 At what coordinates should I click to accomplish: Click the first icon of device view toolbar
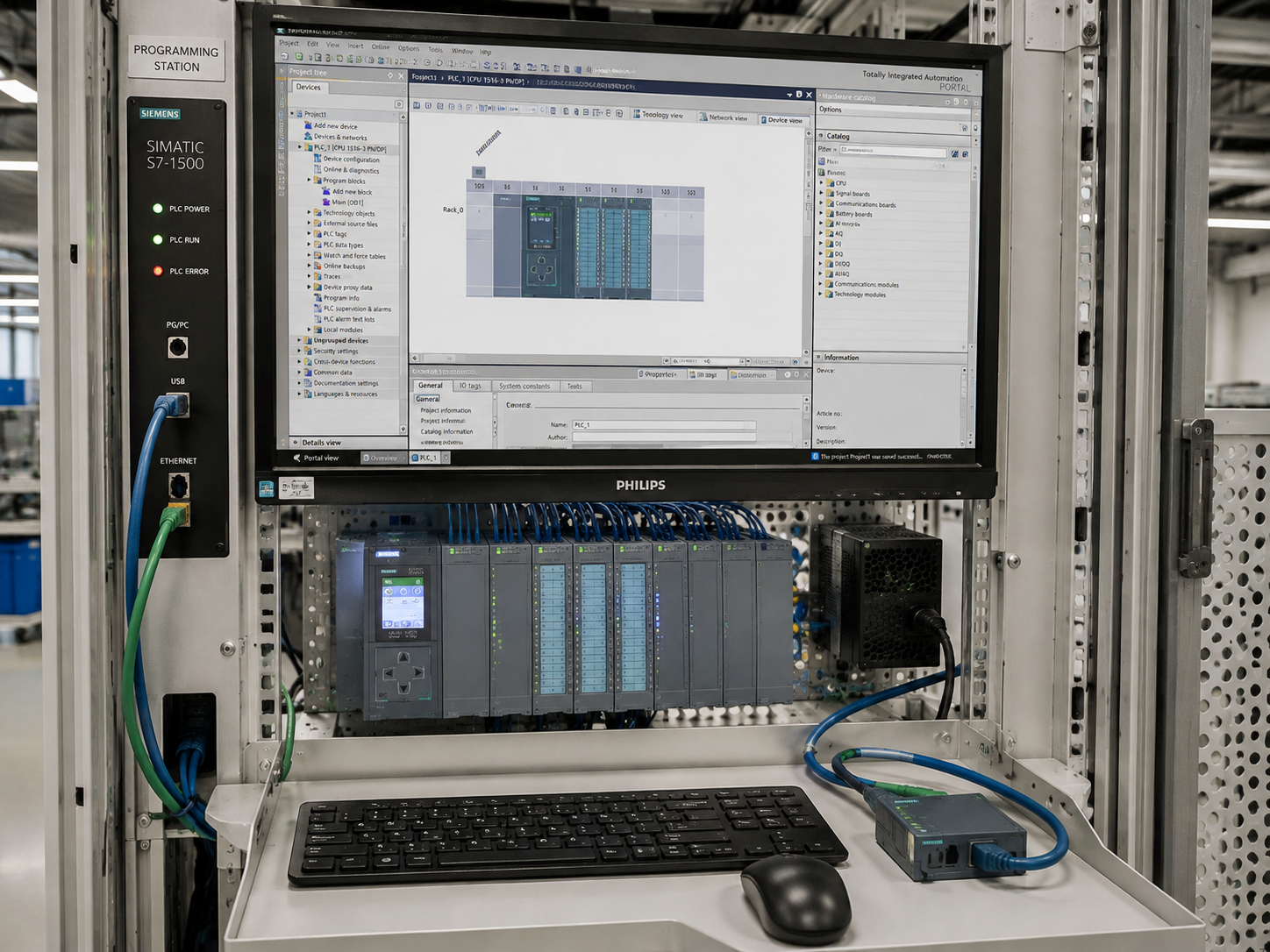coord(417,105)
